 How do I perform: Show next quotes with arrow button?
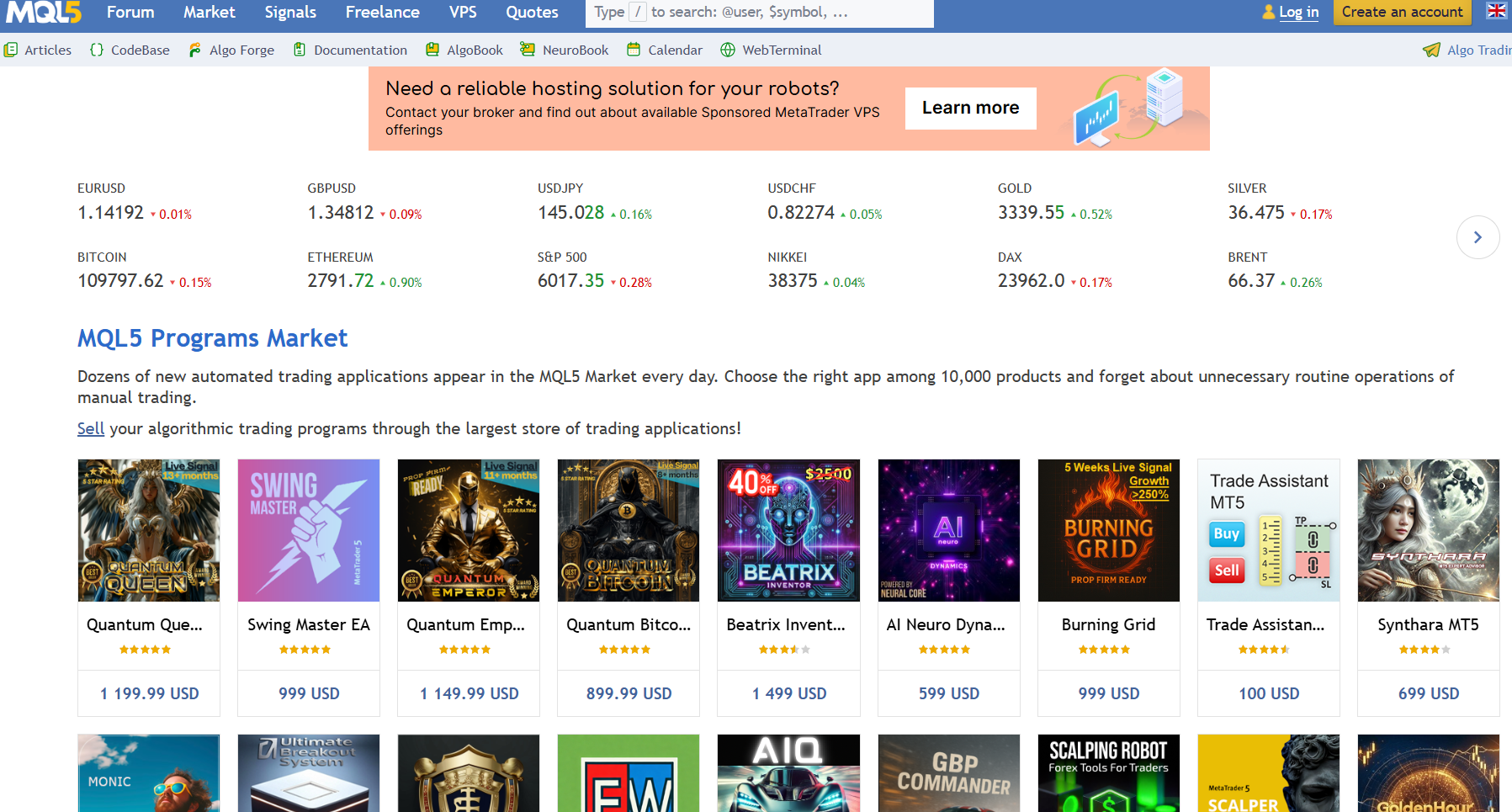1478,237
